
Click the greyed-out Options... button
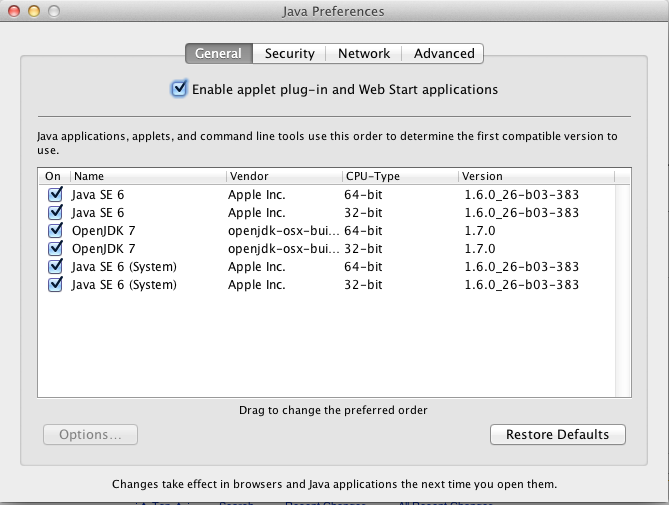tap(90, 434)
